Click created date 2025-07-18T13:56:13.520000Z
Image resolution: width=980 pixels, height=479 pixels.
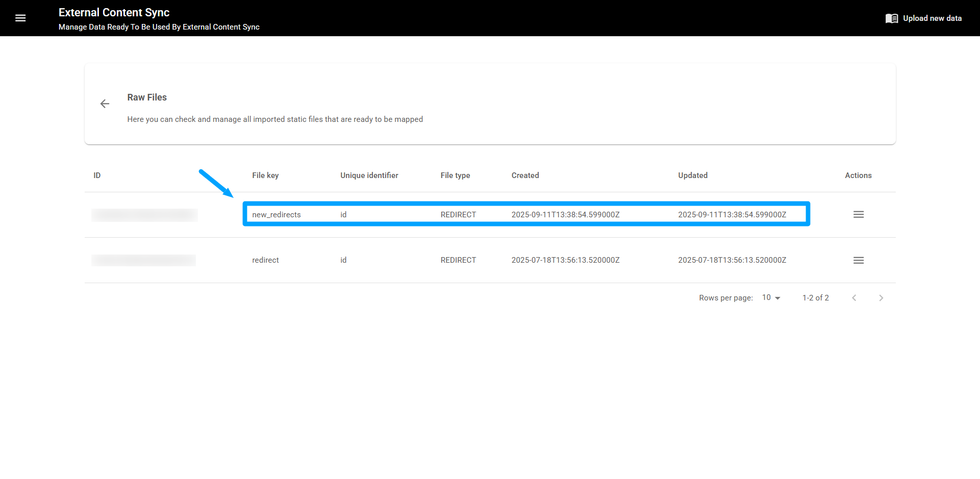tap(566, 260)
